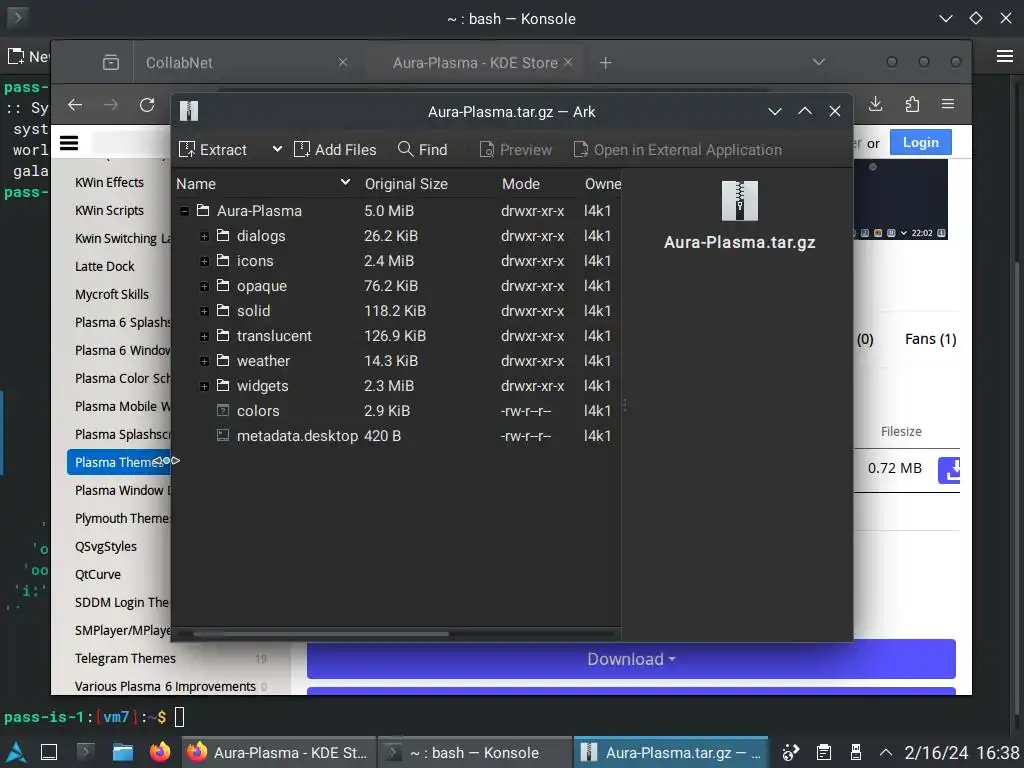Open Firefox extensions icon
Viewport: 1024px width, 768px height.
click(x=912, y=104)
